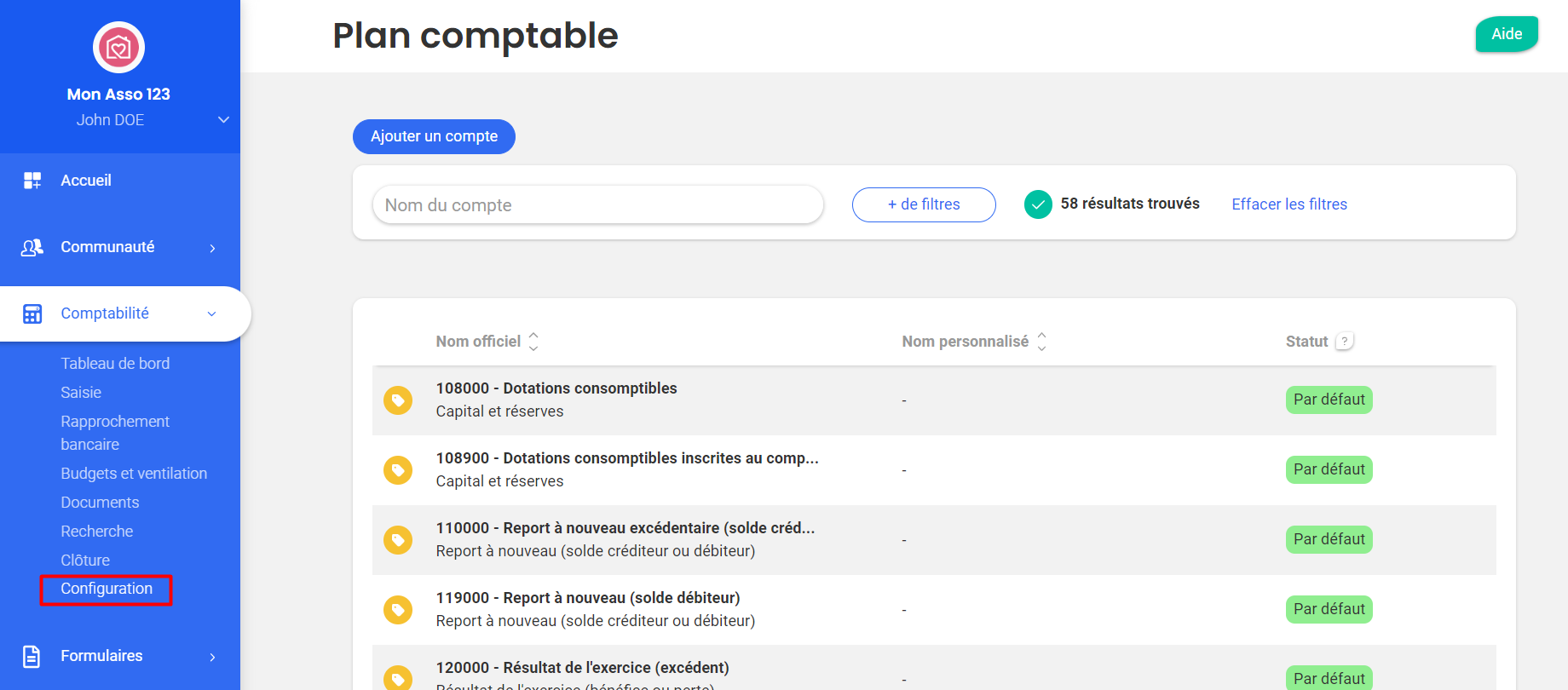Open the John DOE account dropdown

(223, 119)
